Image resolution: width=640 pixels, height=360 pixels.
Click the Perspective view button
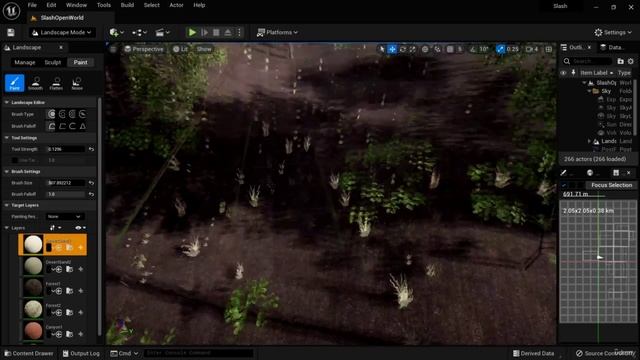pyautogui.click(x=144, y=49)
